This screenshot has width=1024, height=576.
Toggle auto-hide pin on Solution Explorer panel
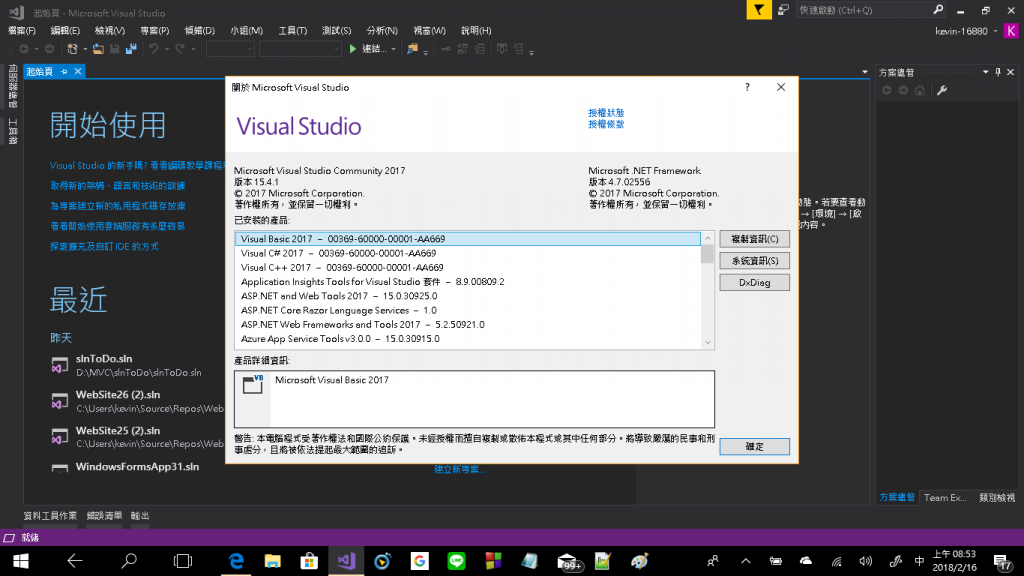tap(998, 72)
